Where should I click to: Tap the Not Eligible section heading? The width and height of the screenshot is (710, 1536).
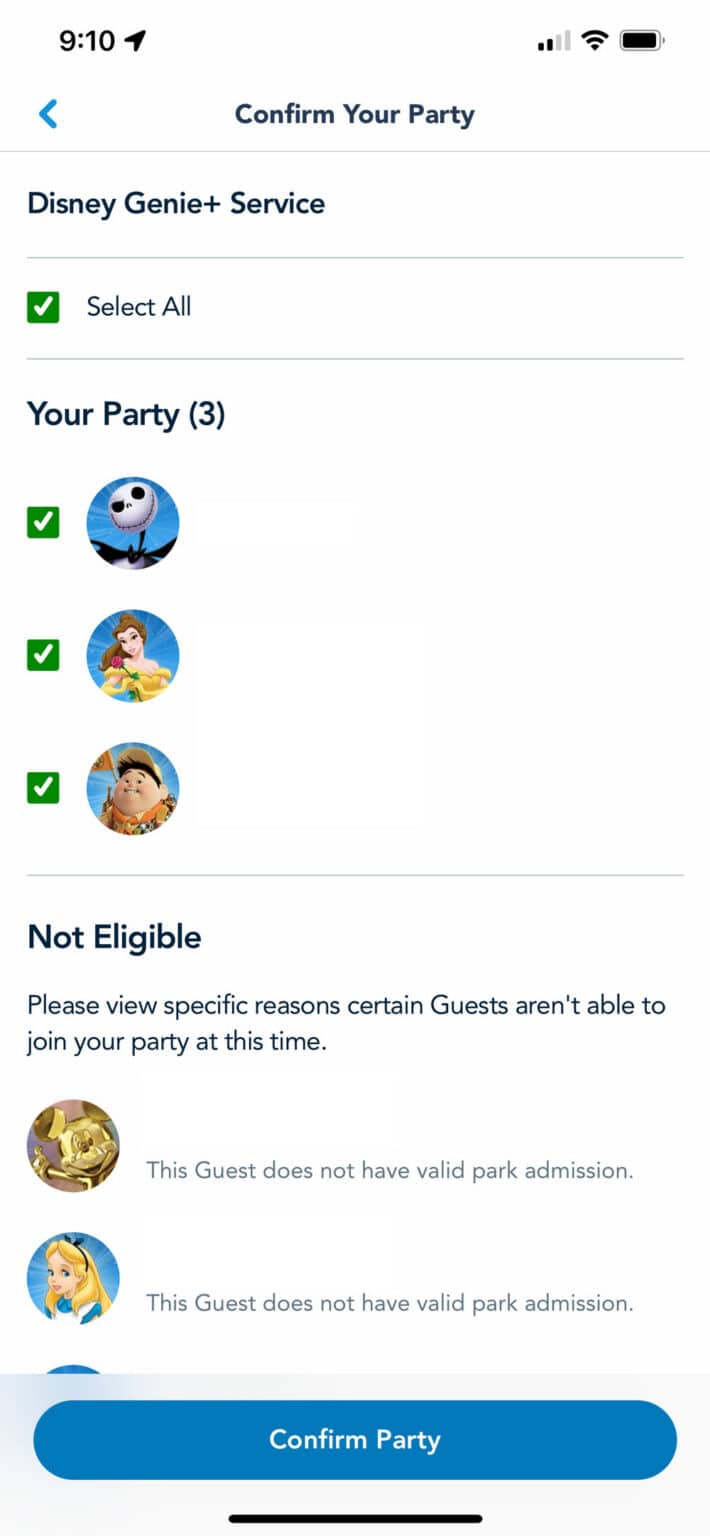113,937
